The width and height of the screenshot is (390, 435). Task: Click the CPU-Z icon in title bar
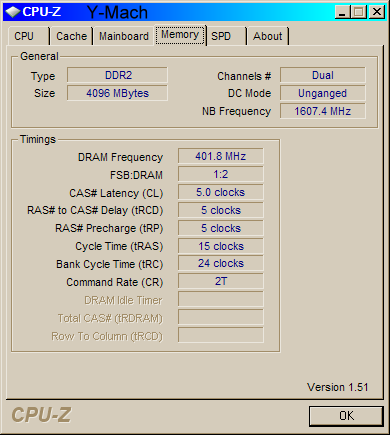(13, 12)
